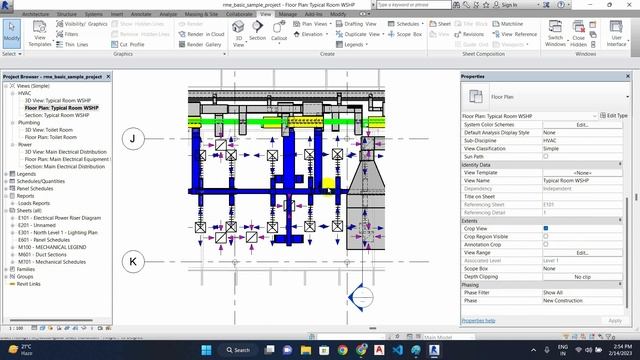
Task: Toggle Annotation Crop checkbox
Action: click(546, 244)
